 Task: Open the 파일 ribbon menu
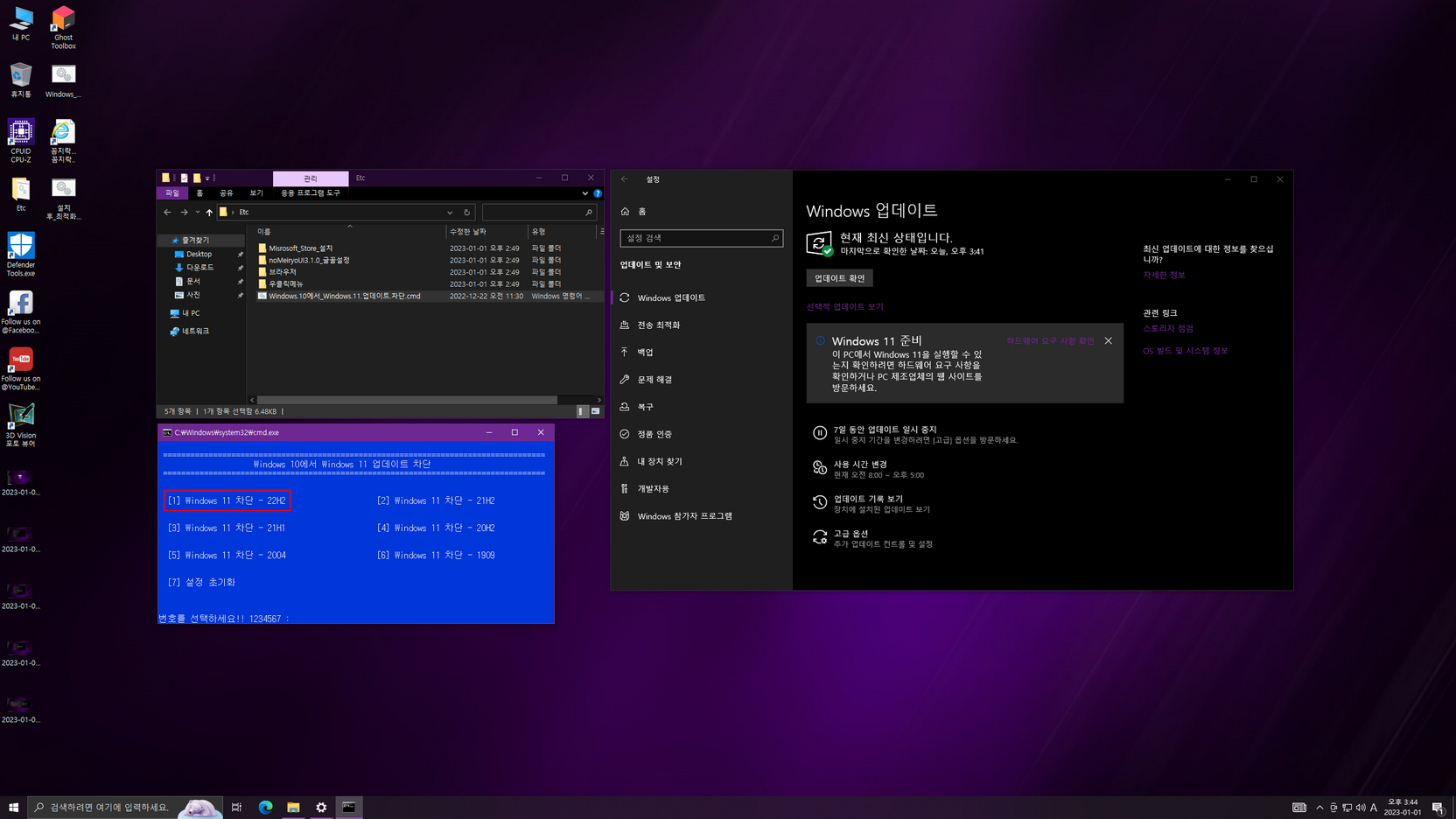[x=172, y=193]
